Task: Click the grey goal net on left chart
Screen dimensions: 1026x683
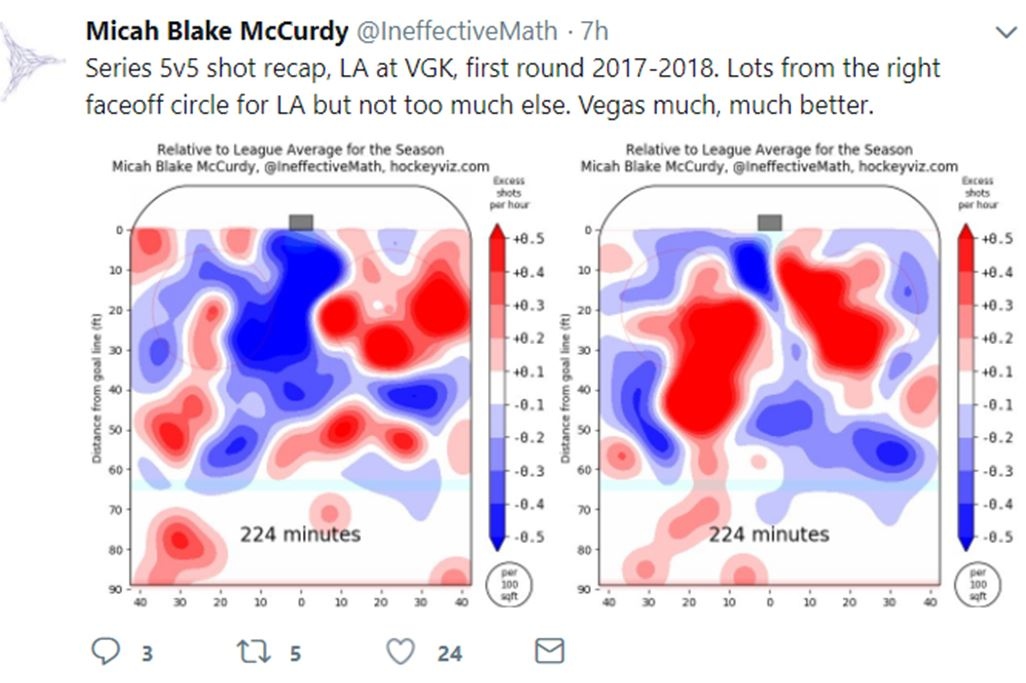Action: coord(301,222)
